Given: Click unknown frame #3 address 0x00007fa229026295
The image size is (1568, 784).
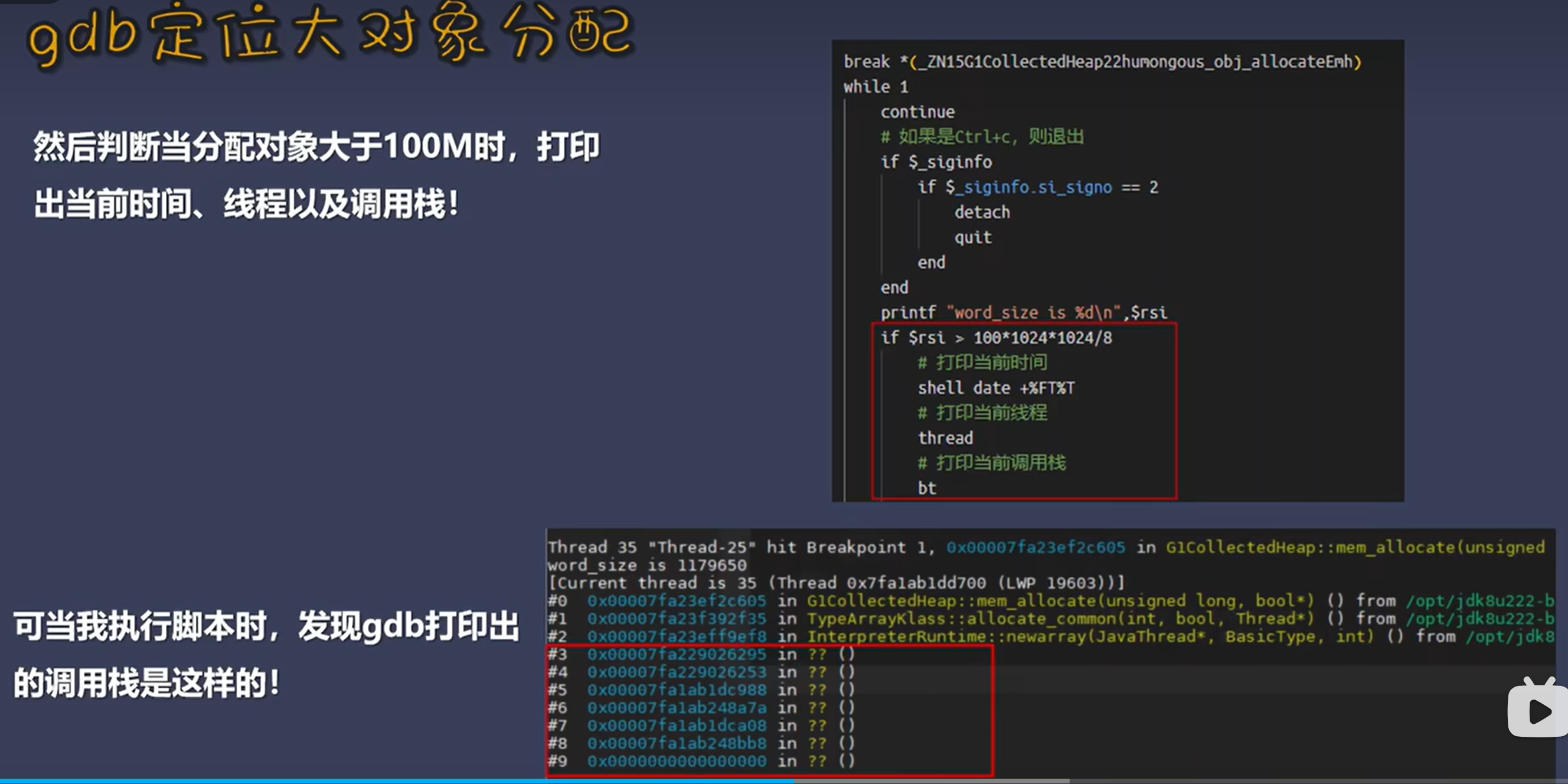Looking at the screenshot, I should pos(677,654).
